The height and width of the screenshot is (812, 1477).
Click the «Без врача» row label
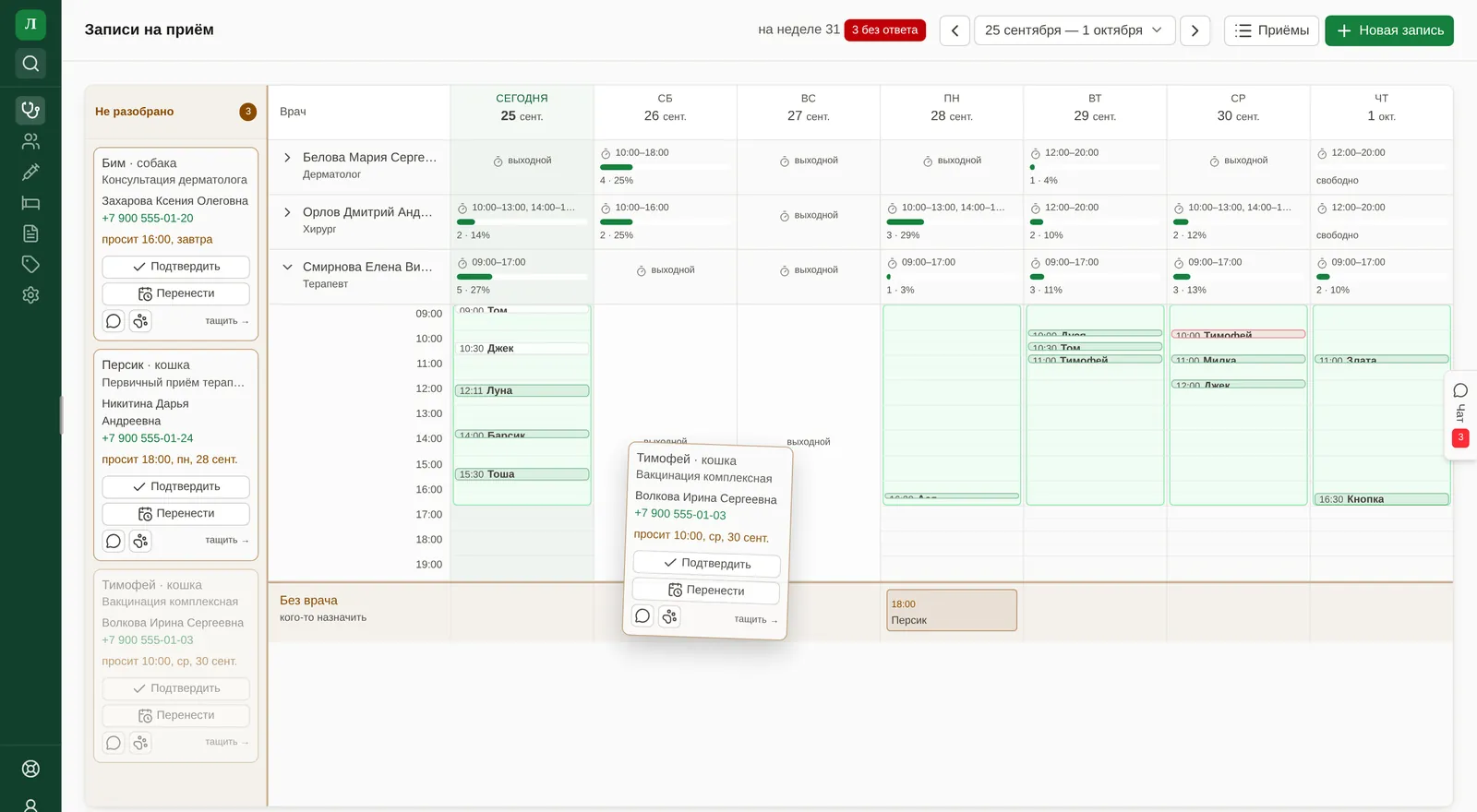(x=308, y=601)
